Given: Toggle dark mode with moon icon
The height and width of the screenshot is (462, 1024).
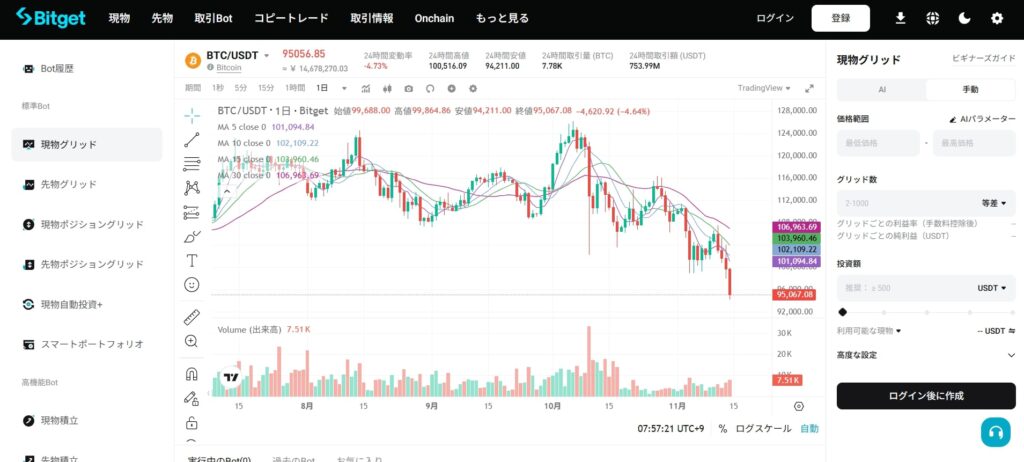Looking at the screenshot, I should tap(965, 18).
